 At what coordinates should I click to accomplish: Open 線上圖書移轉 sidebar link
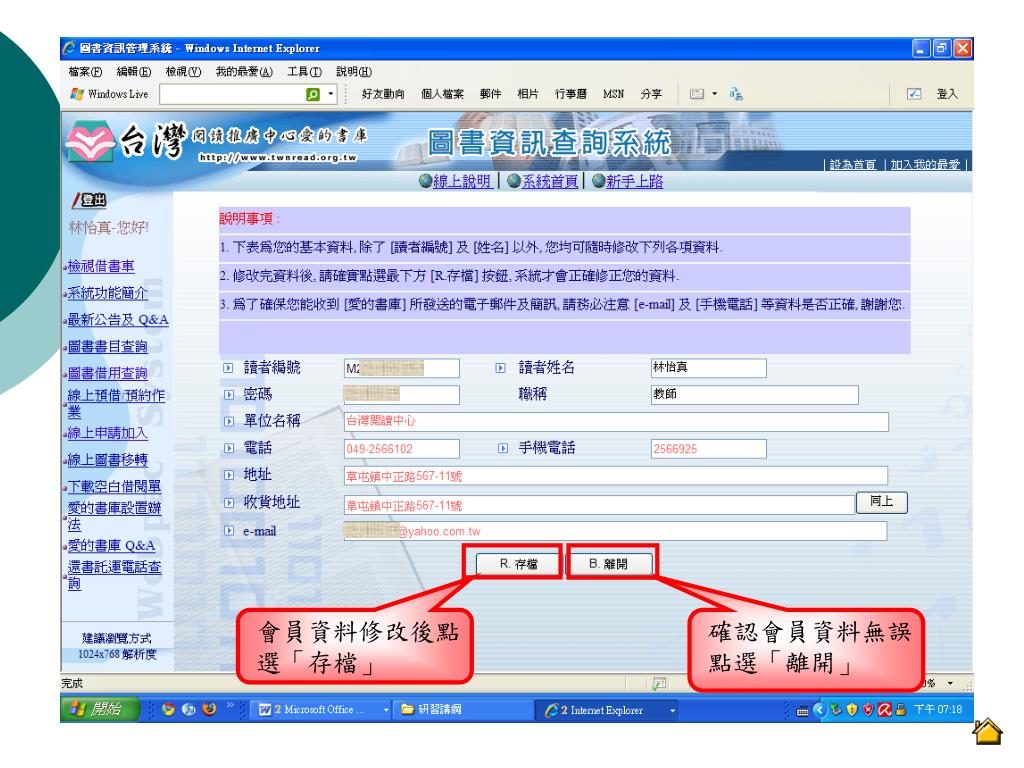[x=108, y=460]
